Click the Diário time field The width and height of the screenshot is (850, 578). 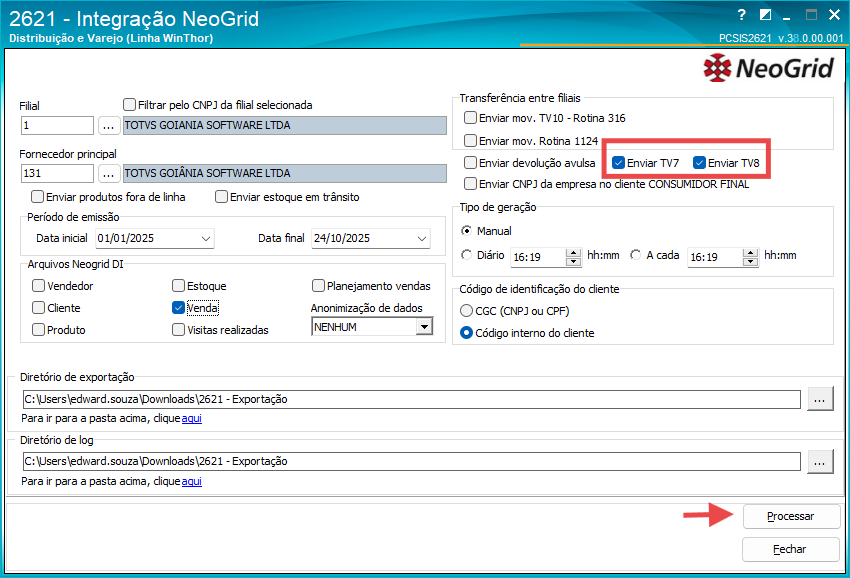click(538, 257)
